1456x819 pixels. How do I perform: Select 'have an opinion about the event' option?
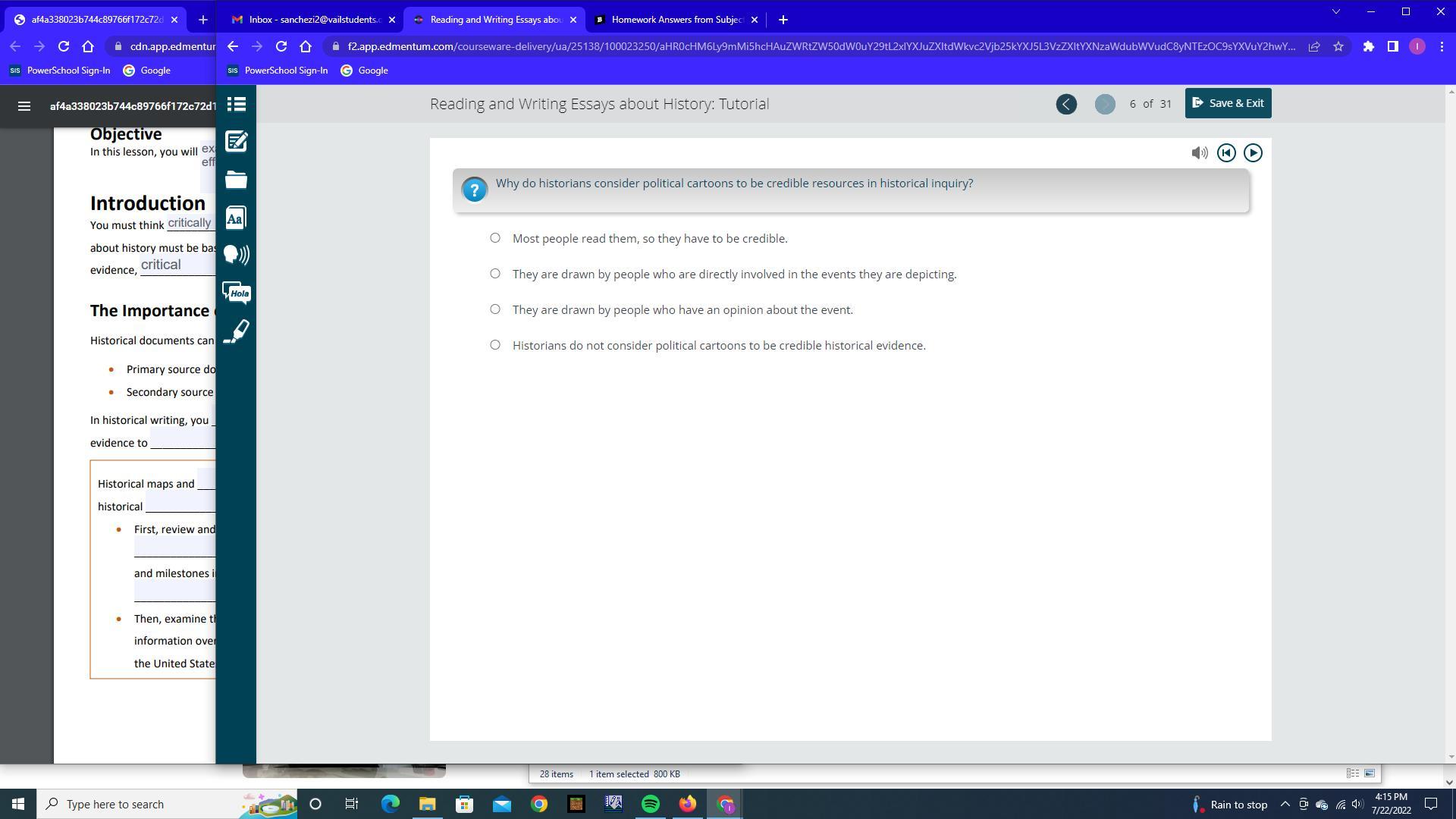point(495,309)
